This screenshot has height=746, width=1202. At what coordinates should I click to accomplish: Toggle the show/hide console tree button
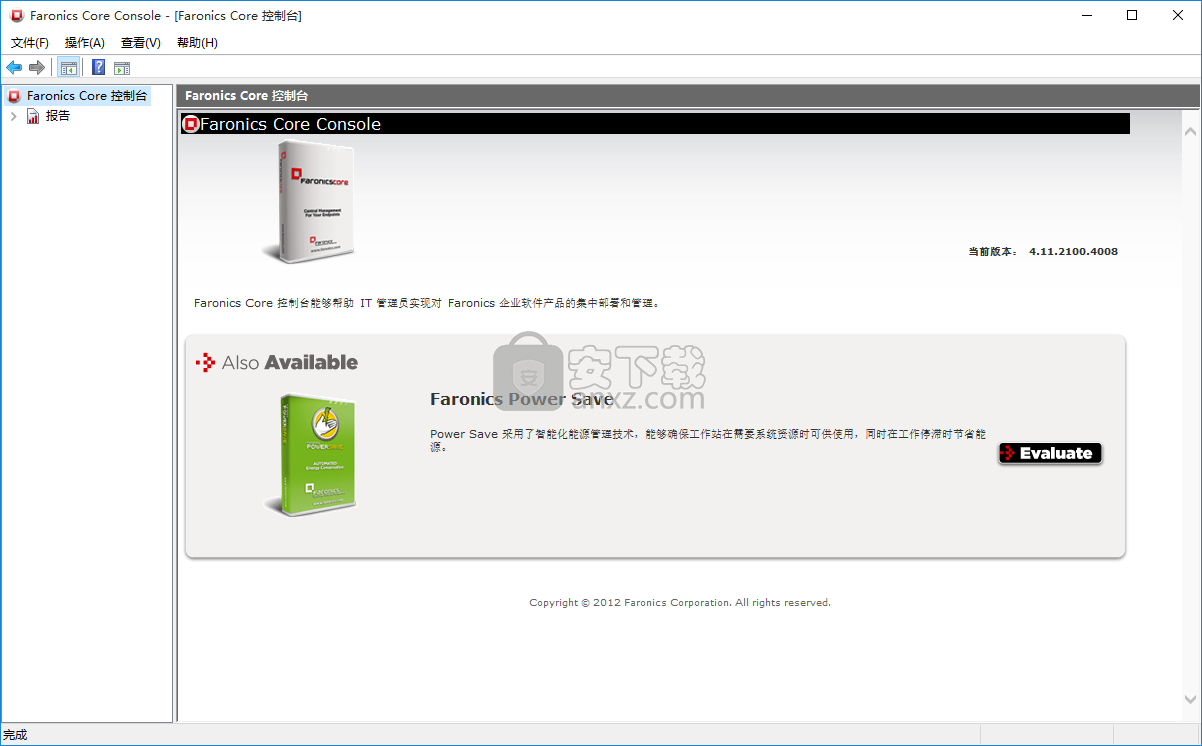pos(69,67)
